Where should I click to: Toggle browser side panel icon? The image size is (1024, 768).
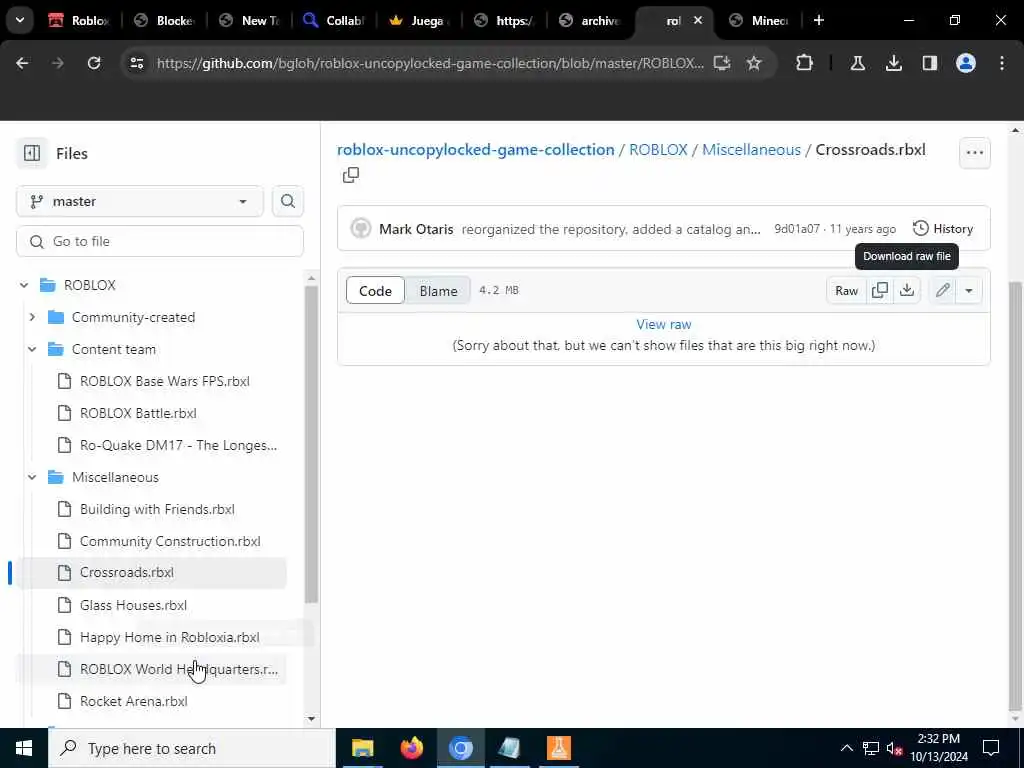tap(929, 63)
